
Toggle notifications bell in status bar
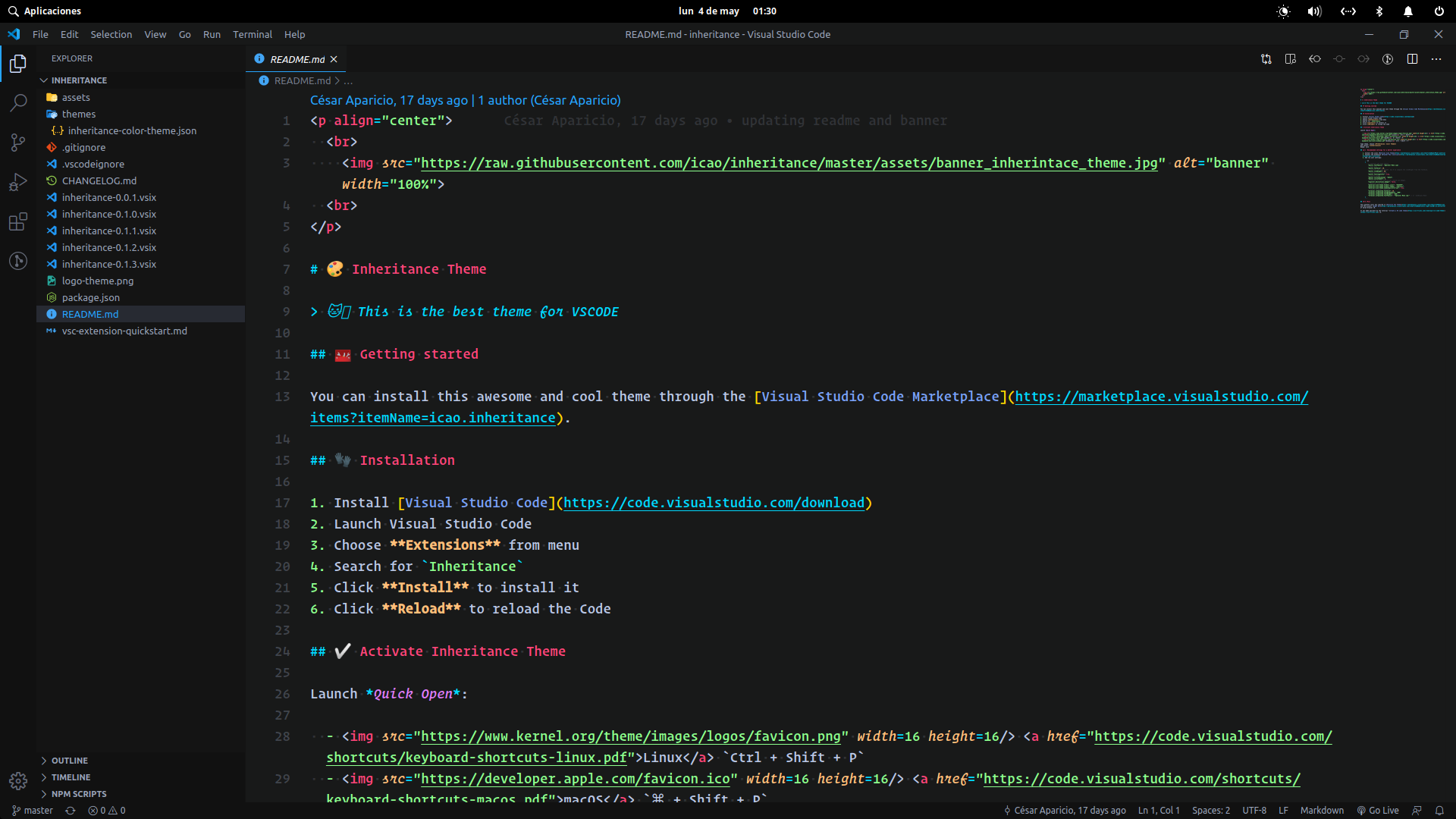click(x=1439, y=810)
